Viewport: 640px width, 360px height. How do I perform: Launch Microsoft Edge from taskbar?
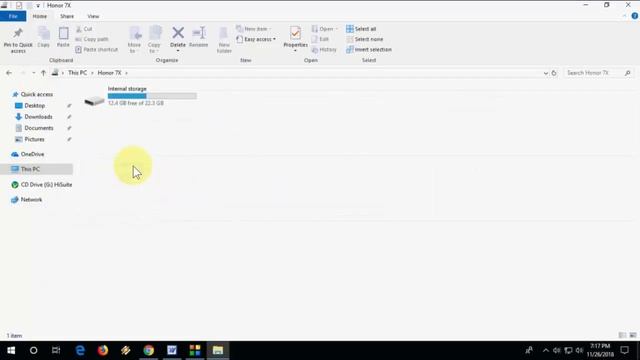click(80, 350)
